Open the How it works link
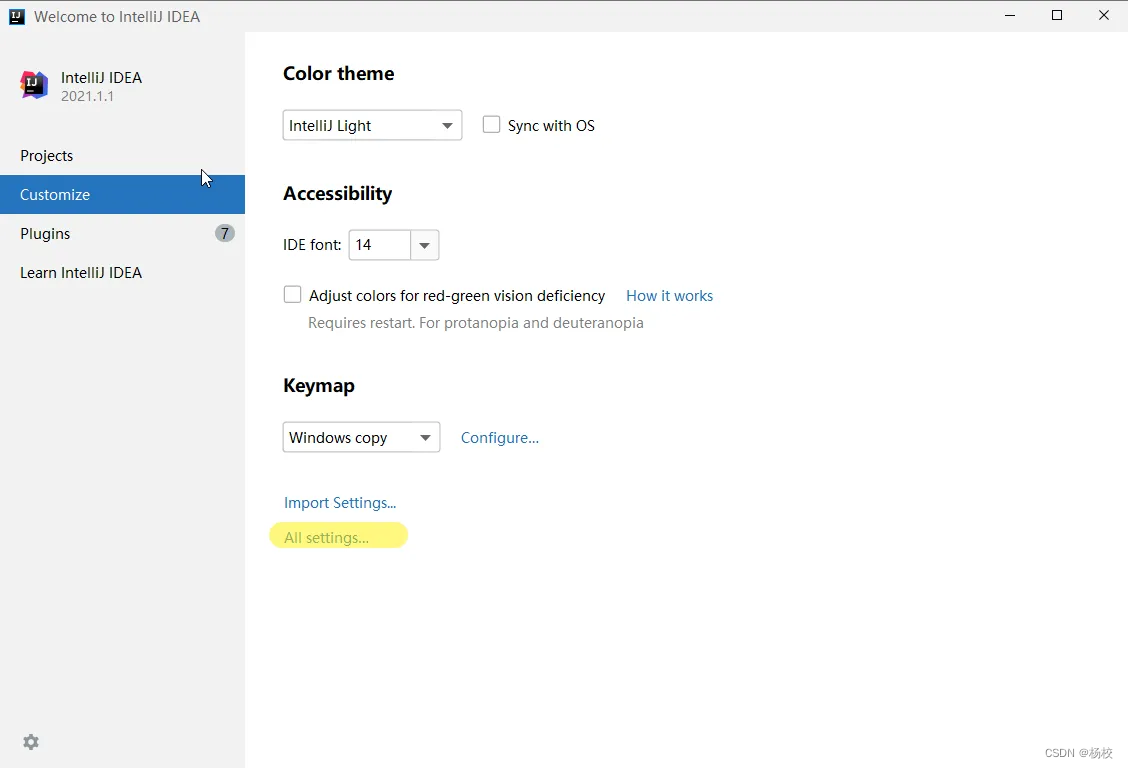The height and width of the screenshot is (768, 1128). 669,296
